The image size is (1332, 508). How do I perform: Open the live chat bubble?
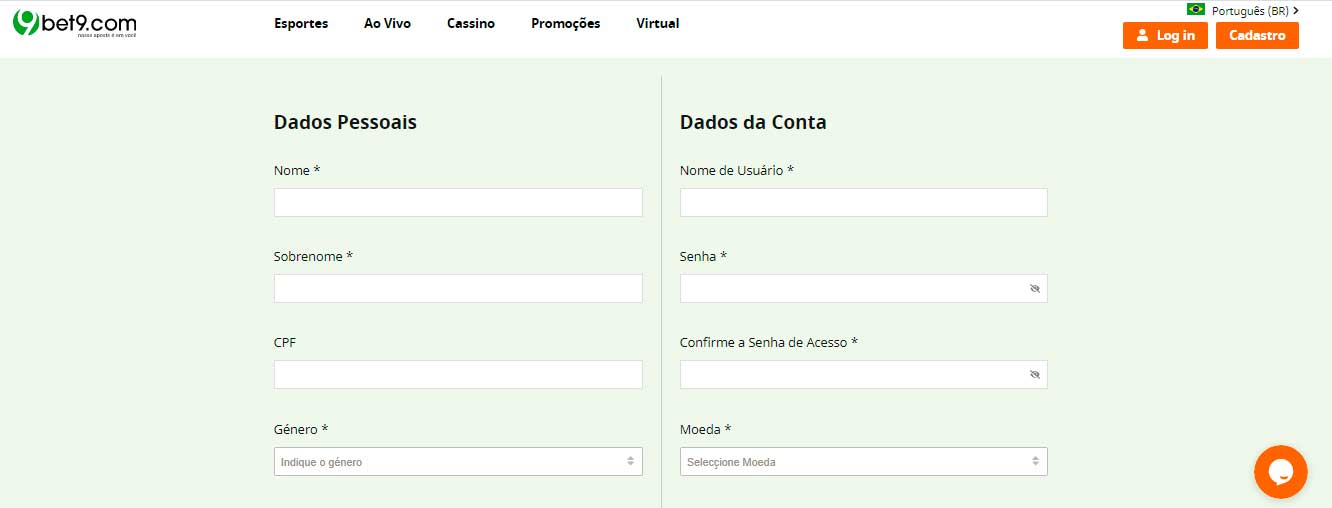1281,472
